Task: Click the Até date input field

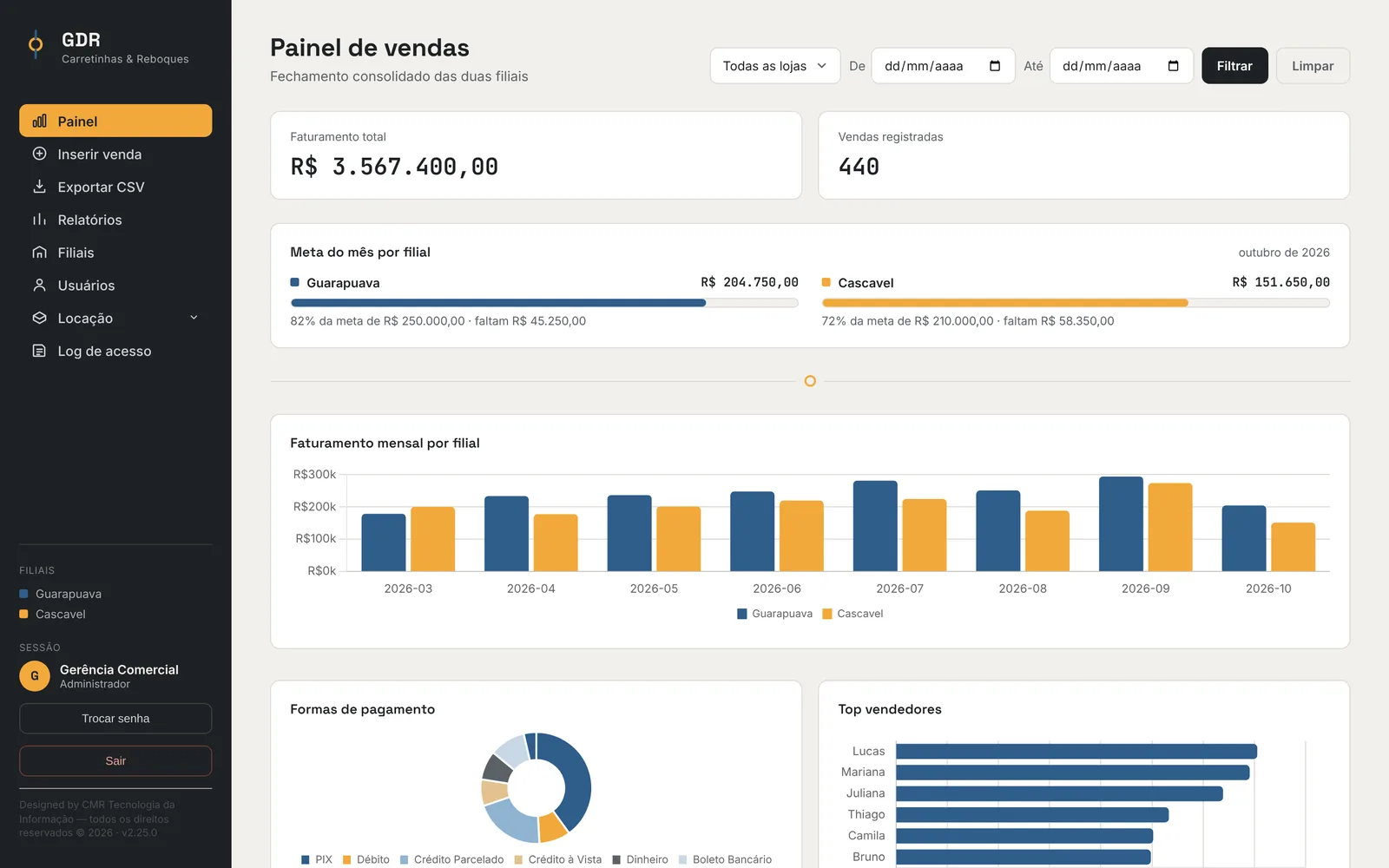Action: pos(1121,66)
